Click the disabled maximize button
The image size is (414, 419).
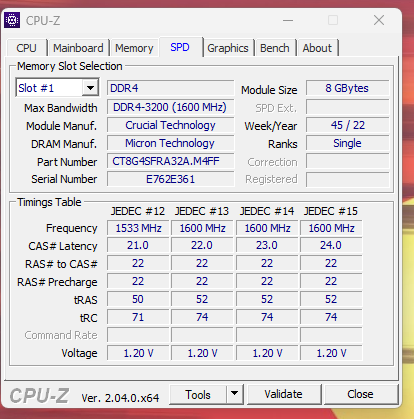point(333,21)
